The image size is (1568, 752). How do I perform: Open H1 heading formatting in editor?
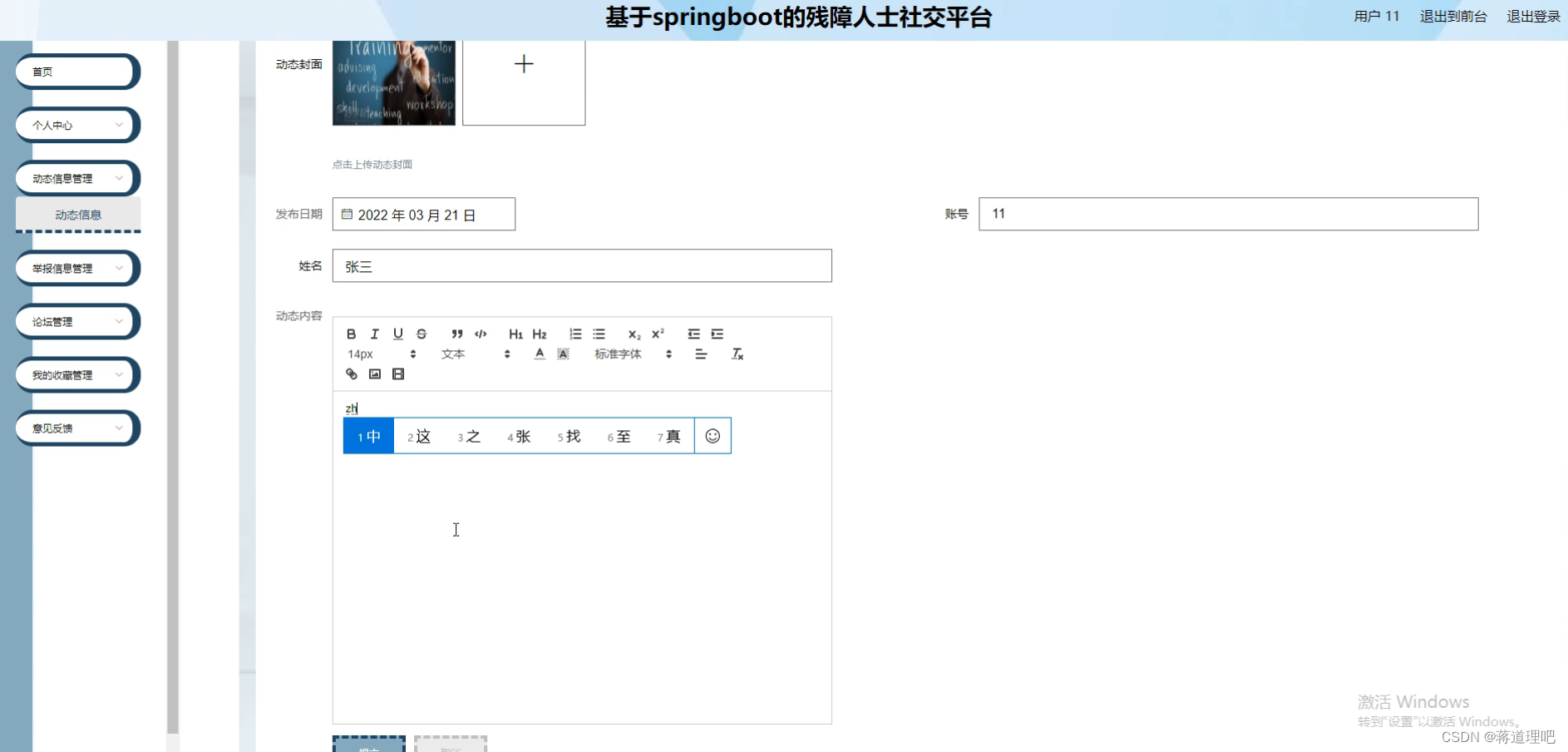(x=515, y=334)
